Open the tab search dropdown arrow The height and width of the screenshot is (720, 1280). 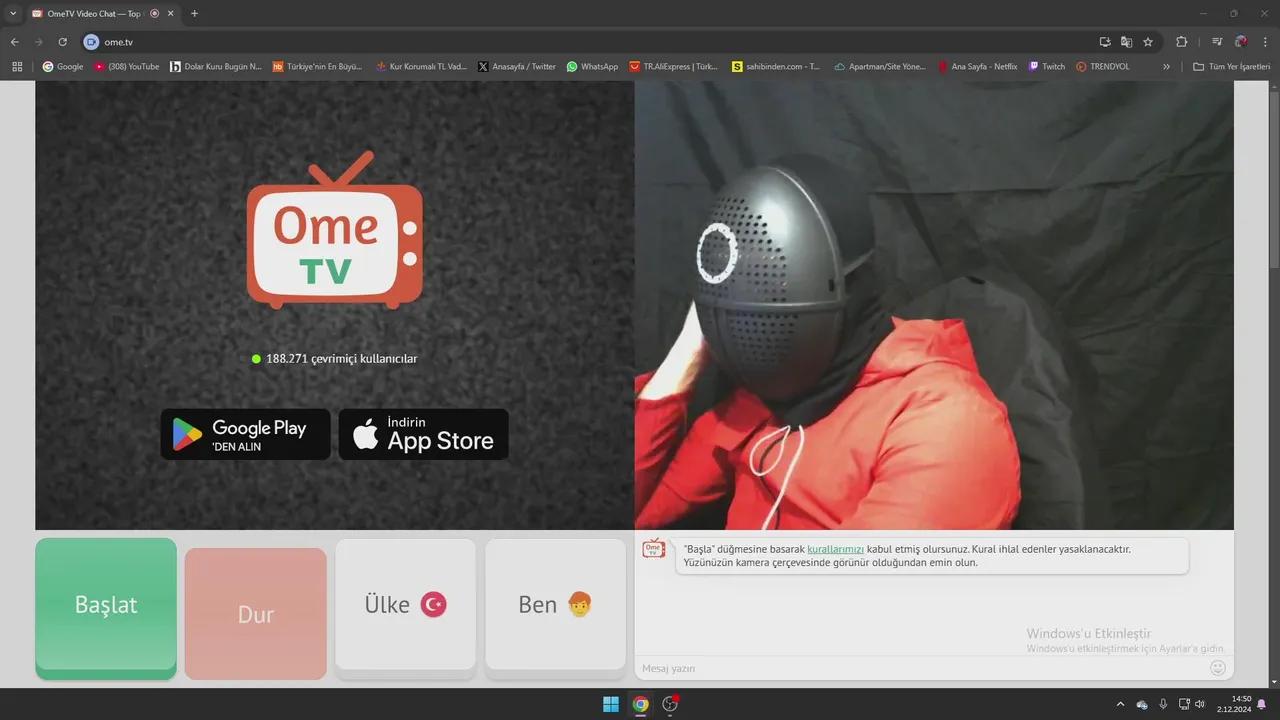(13, 13)
